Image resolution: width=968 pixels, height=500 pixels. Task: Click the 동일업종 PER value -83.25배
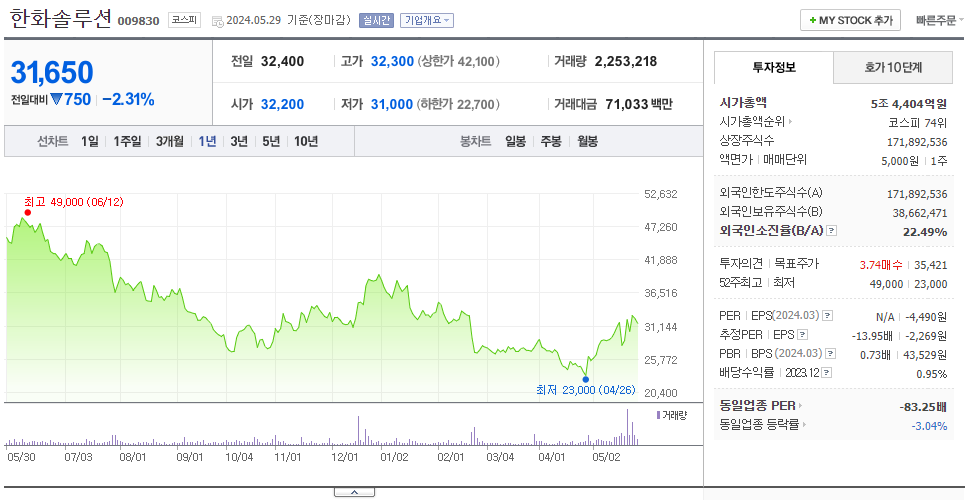(x=924, y=407)
